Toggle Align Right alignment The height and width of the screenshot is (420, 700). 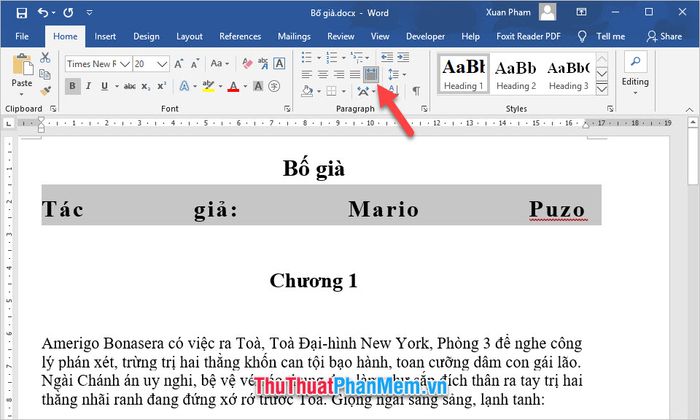[x=339, y=74]
